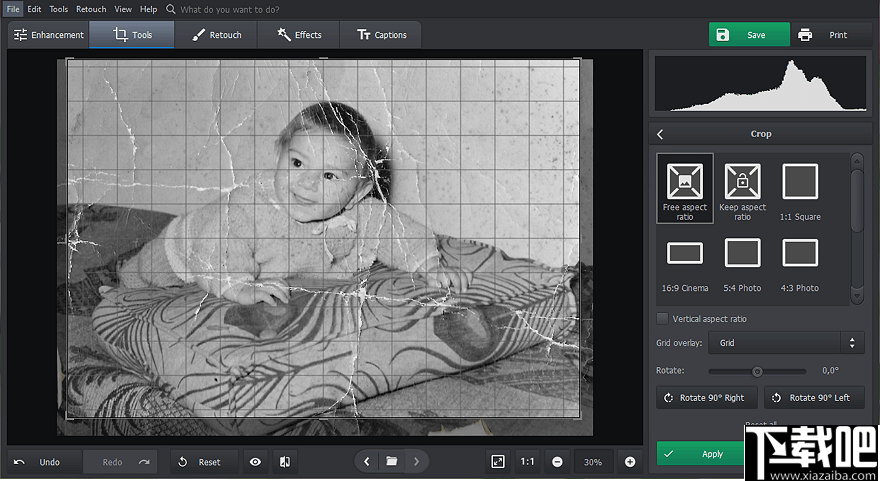This screenshot has width=880, height=481.
Task: Select Free aspect ratio crop preset
Action: coord(685,189)
